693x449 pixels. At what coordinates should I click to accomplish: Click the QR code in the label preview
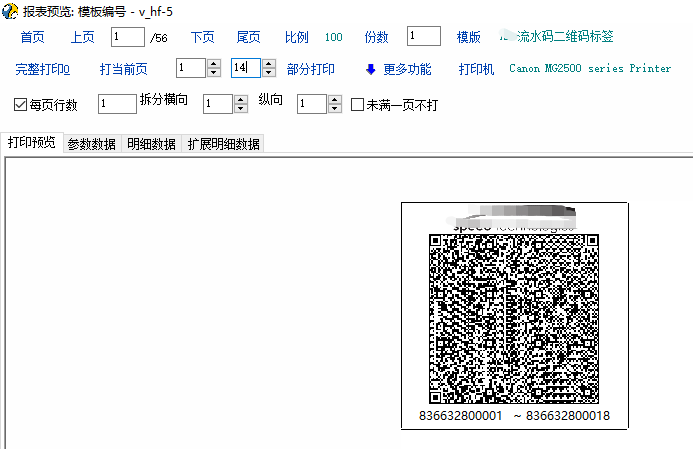click(514, 318)
